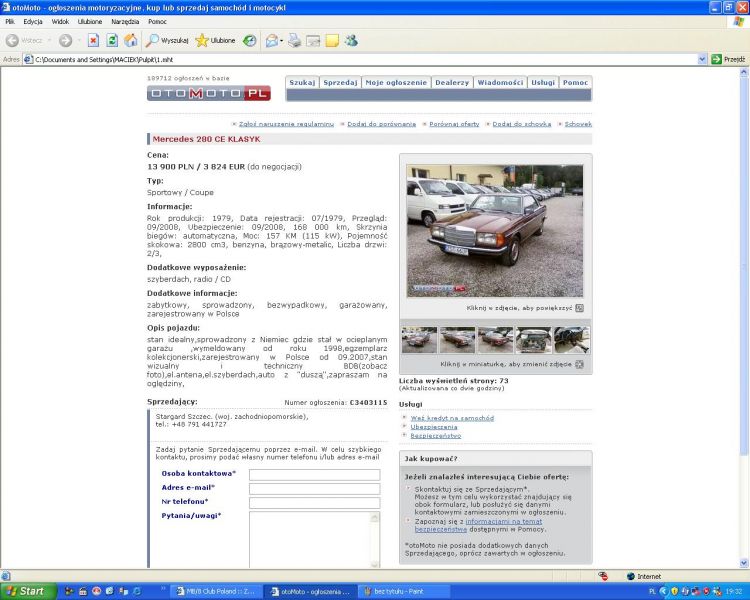Image resolution: width=750 pixels, height=600 pixels.
Task: Open the Pomoc menu in menu bar
Action: pos(157,22)
